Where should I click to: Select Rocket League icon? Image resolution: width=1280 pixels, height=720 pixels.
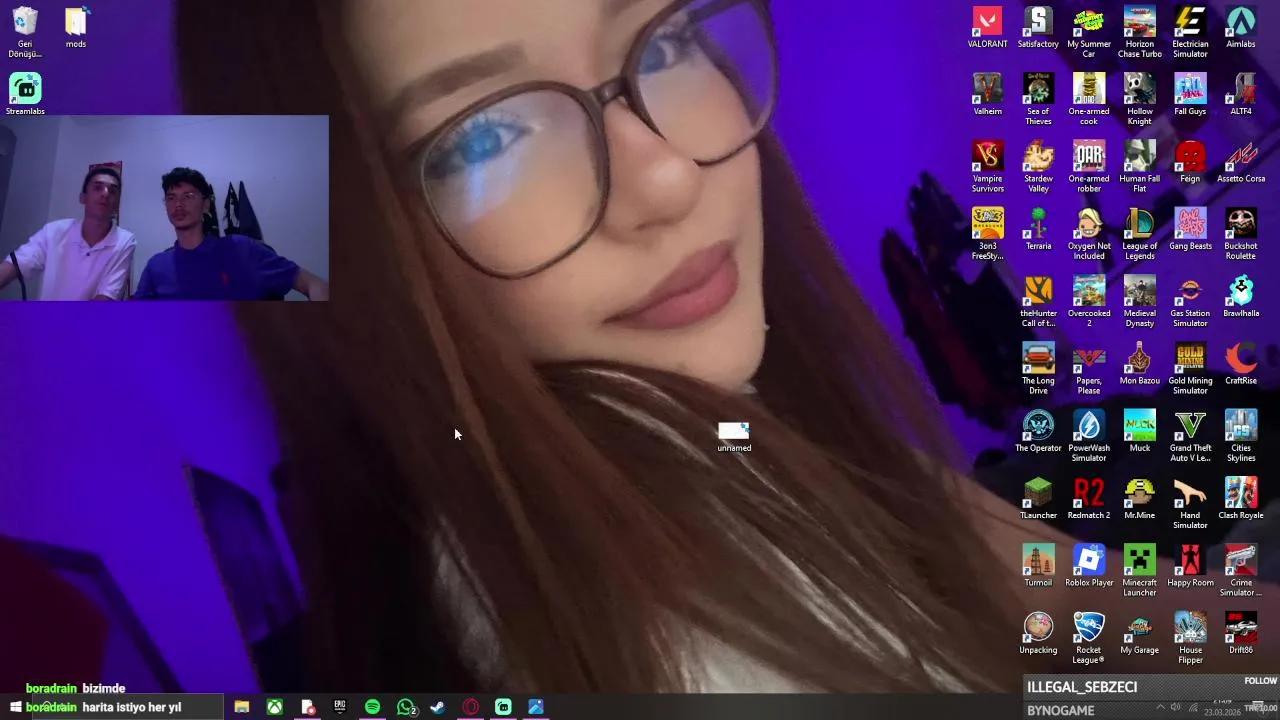click(1089, 636)
